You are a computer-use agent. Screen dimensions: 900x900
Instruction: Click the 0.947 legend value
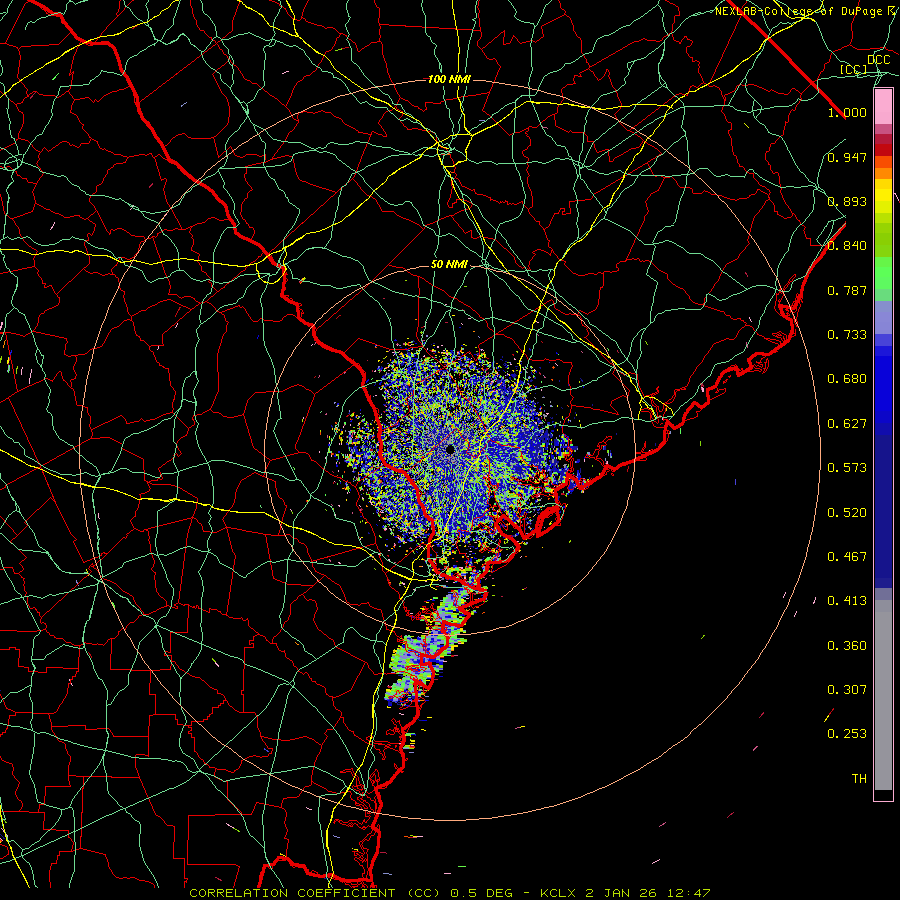847,157
